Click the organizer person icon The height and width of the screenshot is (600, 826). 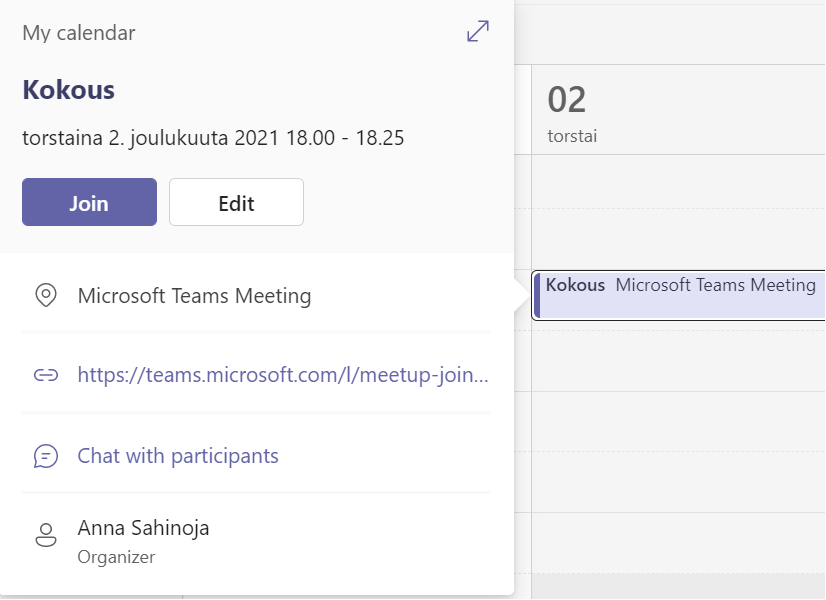pos(45,535)
